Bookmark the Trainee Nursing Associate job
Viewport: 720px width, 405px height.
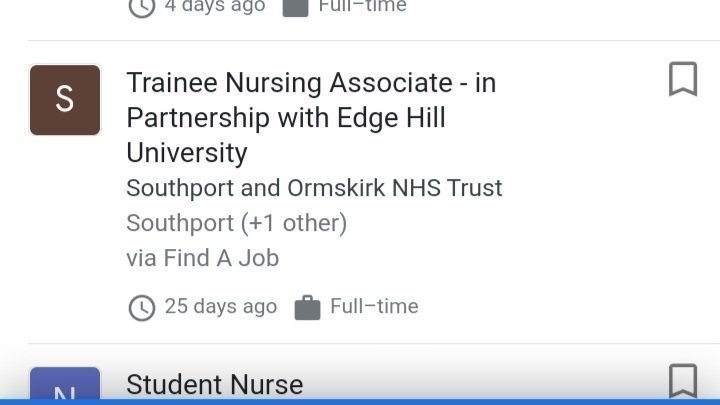pyautogui.click(x=682, y=80)
